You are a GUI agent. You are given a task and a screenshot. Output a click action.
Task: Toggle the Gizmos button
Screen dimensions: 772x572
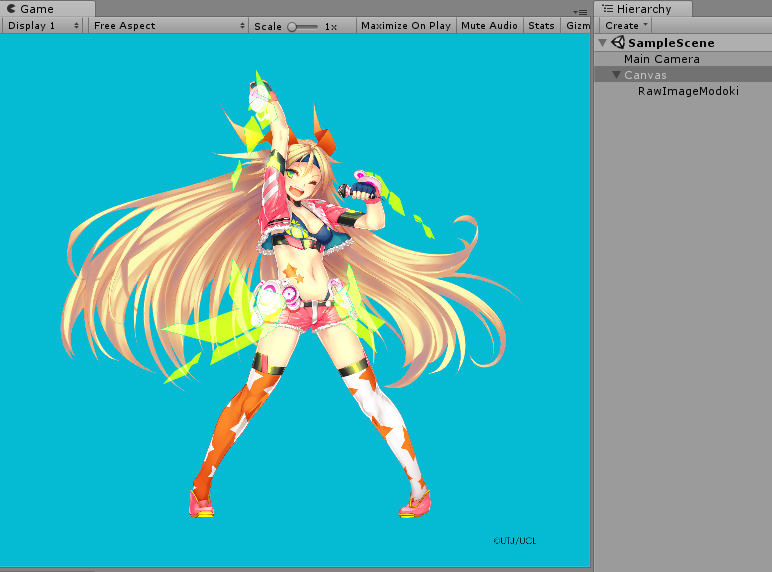point(578,26)
